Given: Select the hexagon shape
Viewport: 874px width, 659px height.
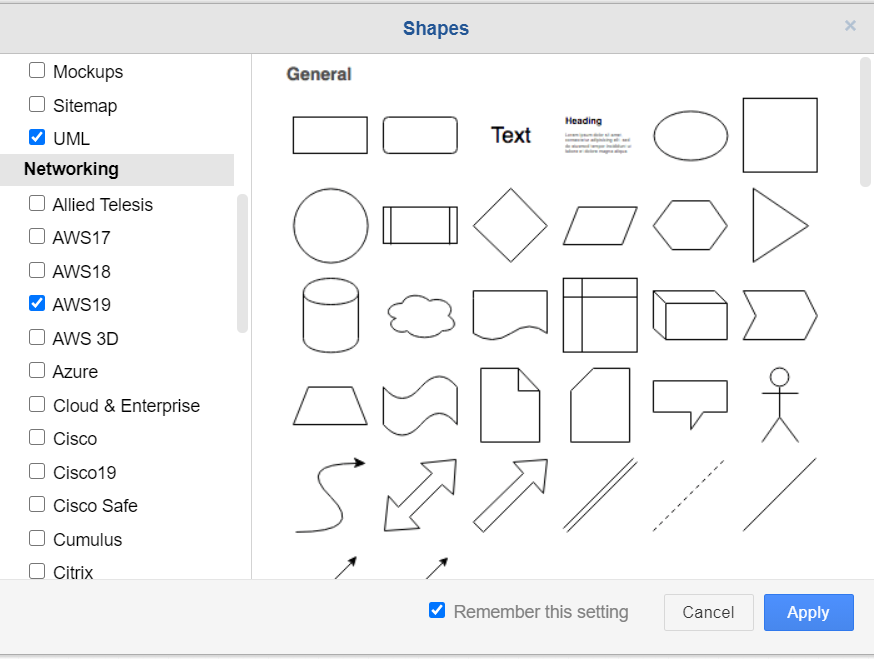Looking at the screenshot, I should coord(690,225).
